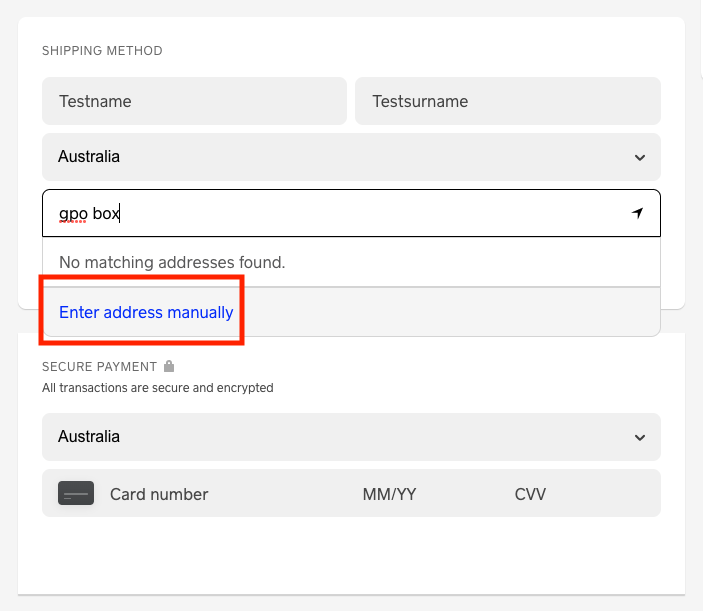
Task: Focus the Testsurname last name field
Action: click(x=507, y=101)
